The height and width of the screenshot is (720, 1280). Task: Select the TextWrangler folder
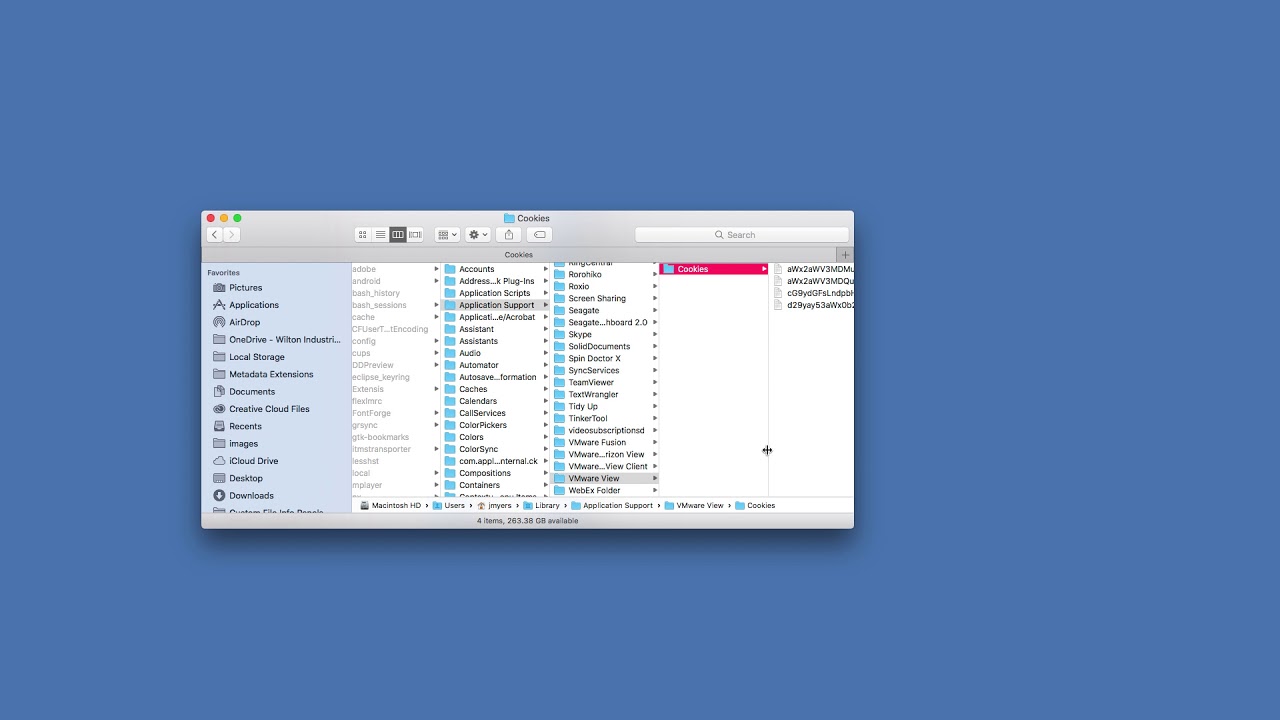pyautogui.click(x=604, y=395)
